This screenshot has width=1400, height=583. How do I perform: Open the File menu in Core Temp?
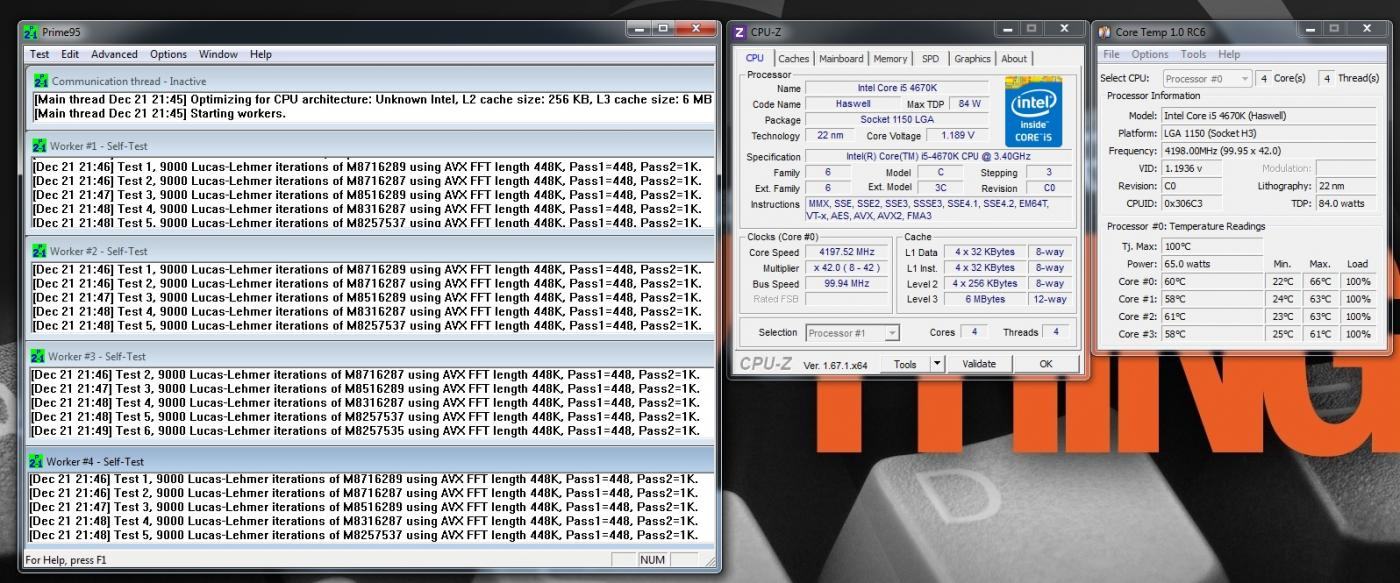click(x=1111, y=54)
